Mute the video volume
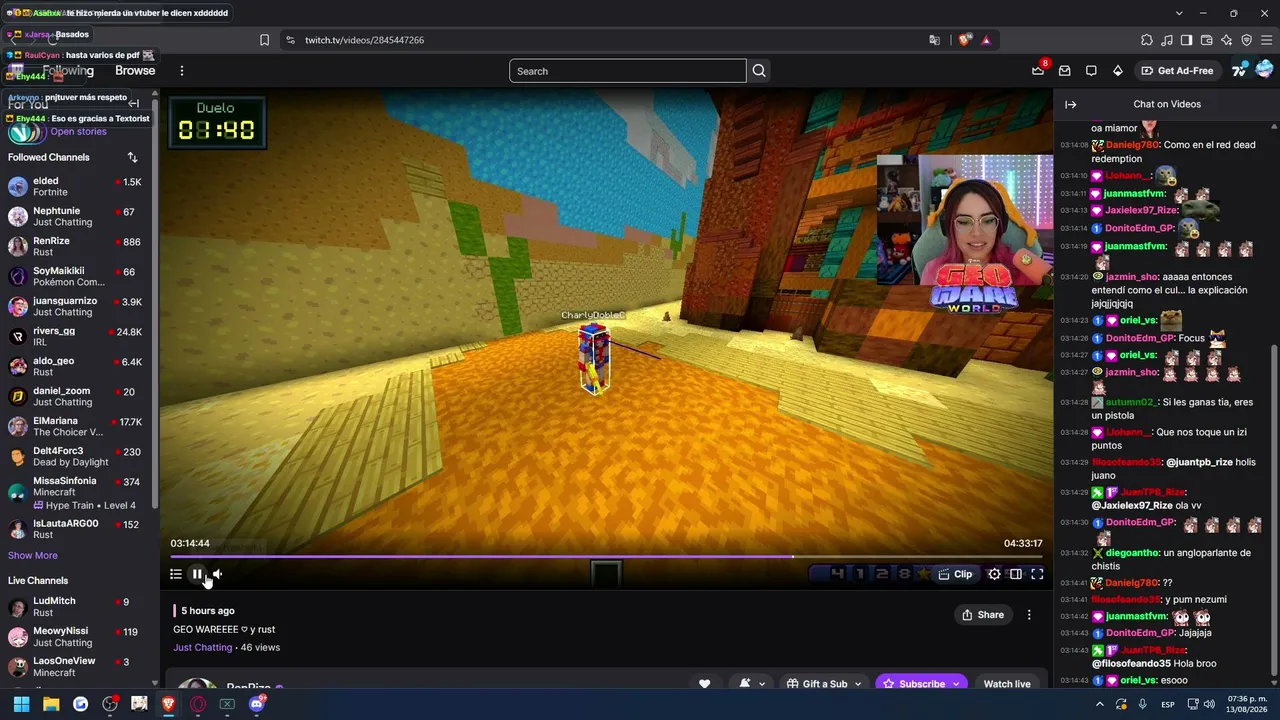Viewport: 1280px width, 720px height. click(217, 574)
